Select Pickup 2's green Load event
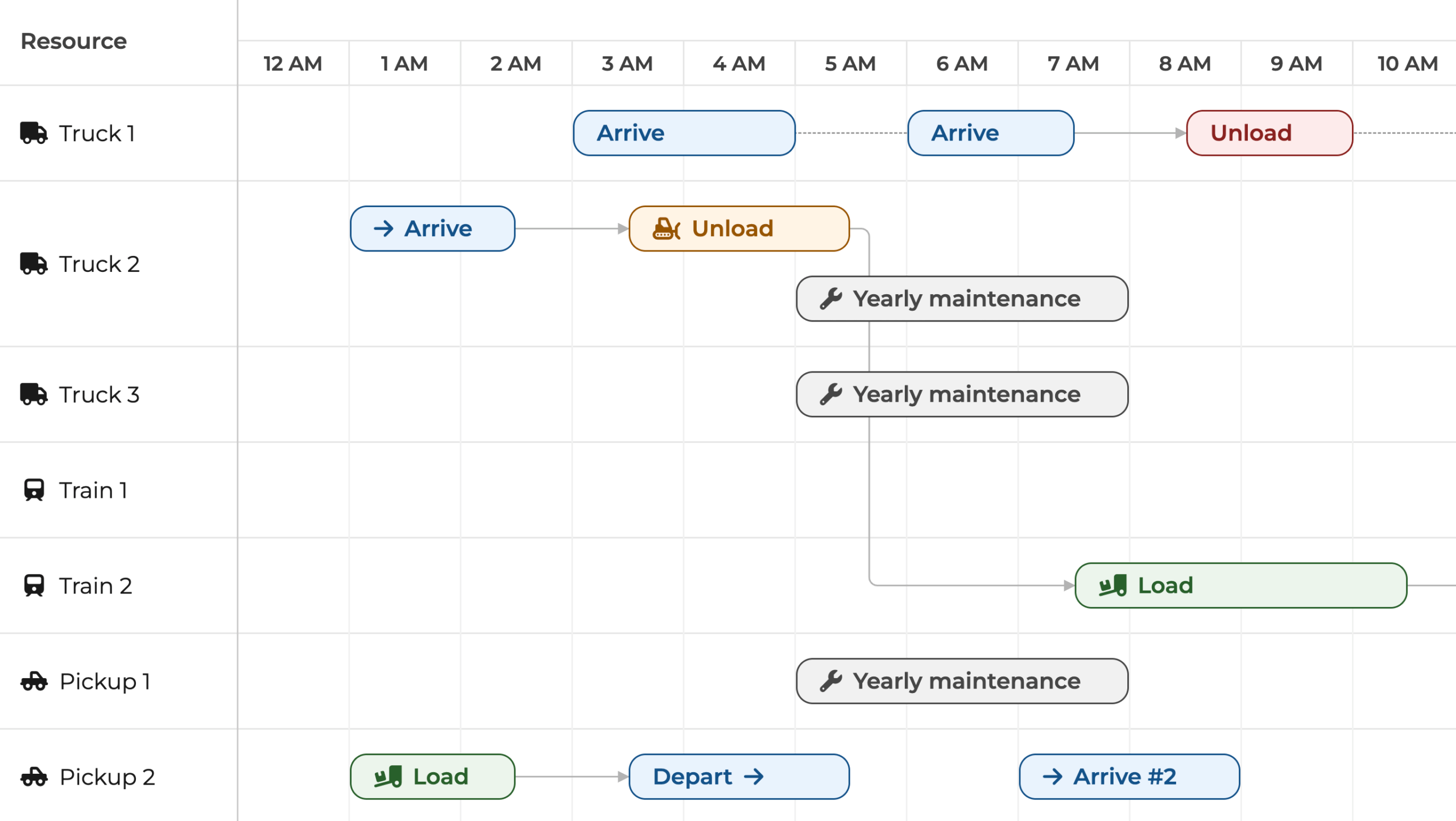 point(432,777)
